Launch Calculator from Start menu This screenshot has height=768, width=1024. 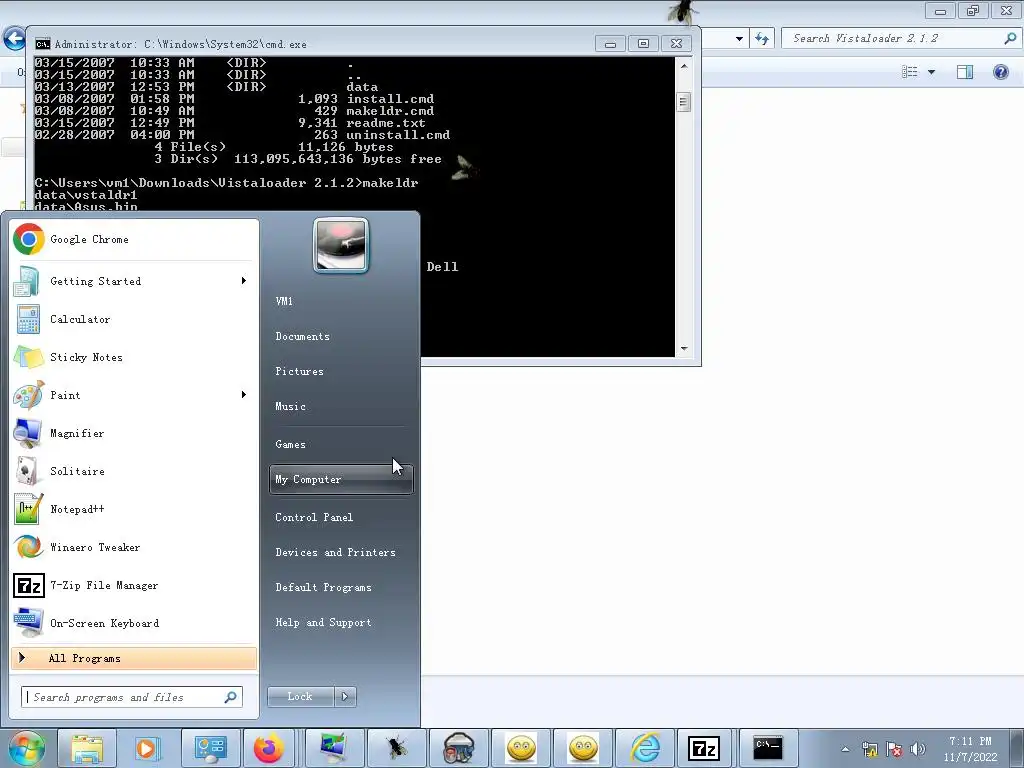coord(134,319)
